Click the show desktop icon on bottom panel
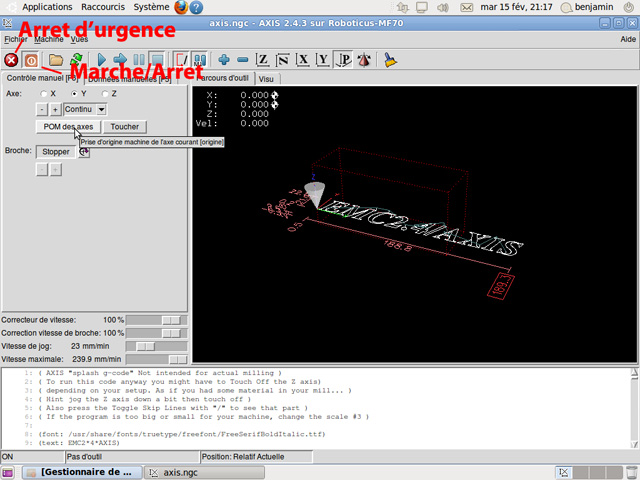640x480 pixels. point(7,473)
